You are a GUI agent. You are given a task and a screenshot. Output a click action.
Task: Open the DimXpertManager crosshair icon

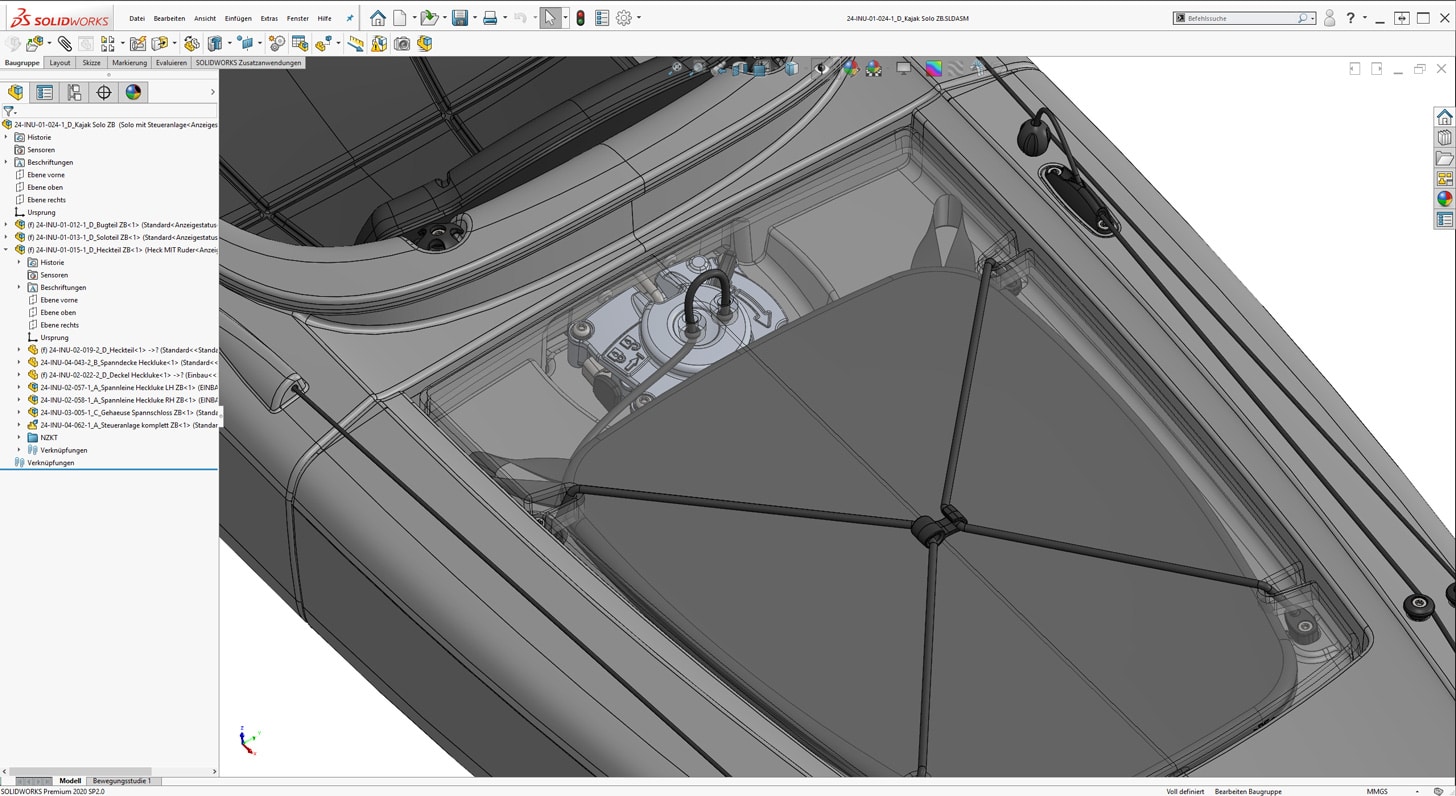(104, 92)
